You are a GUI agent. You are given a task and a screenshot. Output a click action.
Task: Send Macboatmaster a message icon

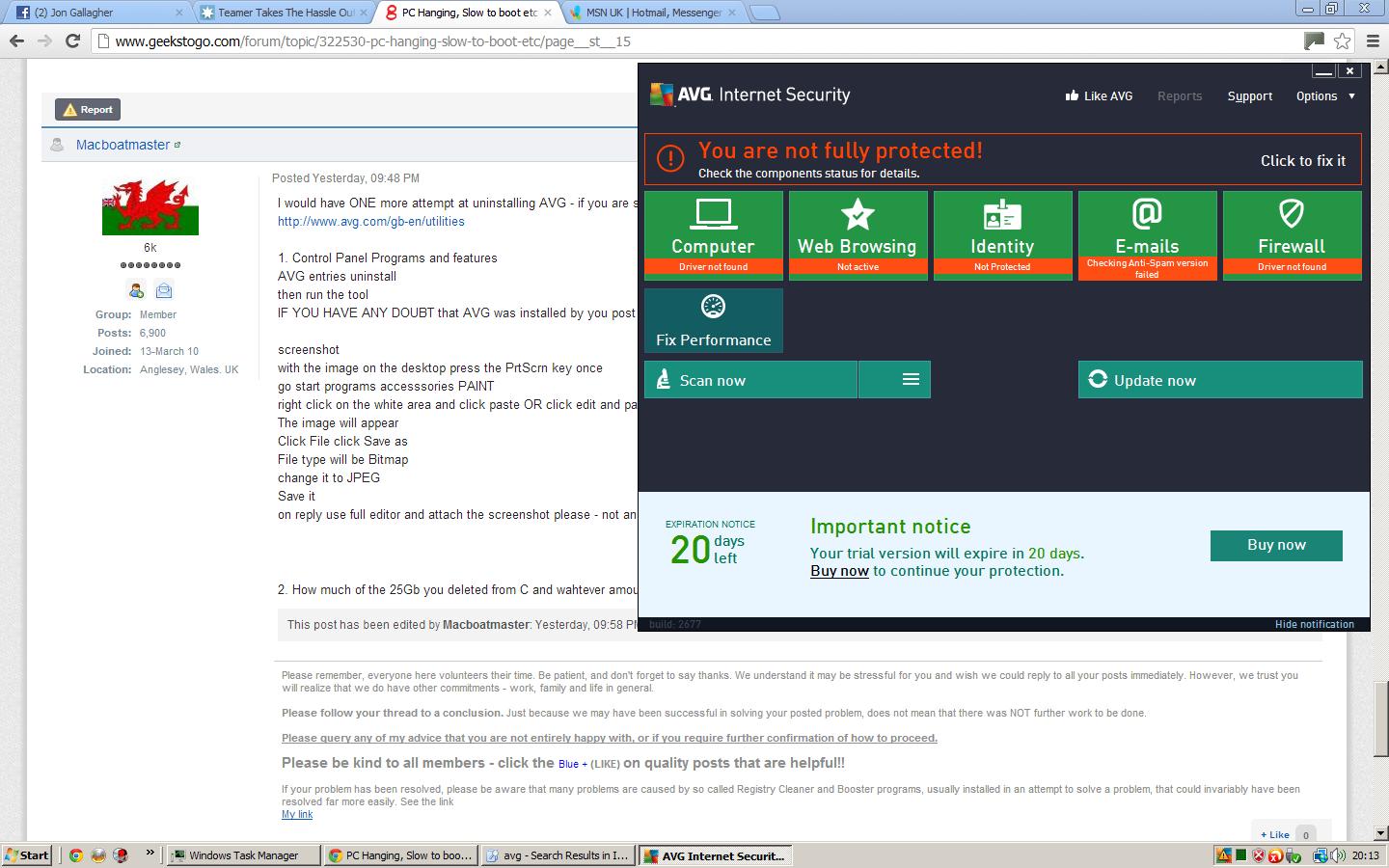164,290
